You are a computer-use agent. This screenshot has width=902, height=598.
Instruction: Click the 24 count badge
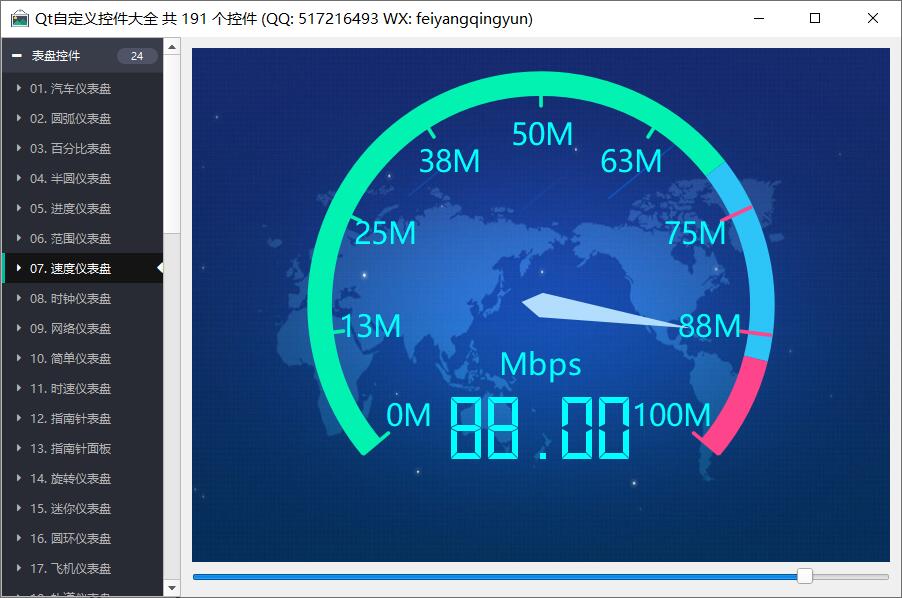point(137,56)
